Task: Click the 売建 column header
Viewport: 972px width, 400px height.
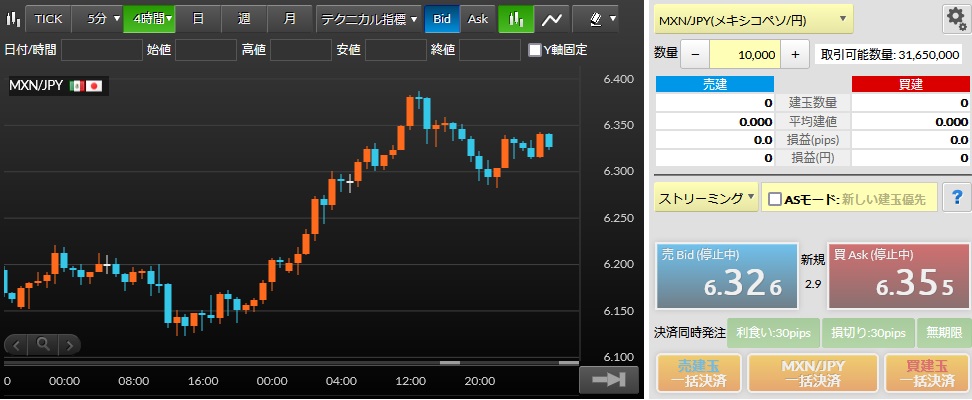Action: 715,84
